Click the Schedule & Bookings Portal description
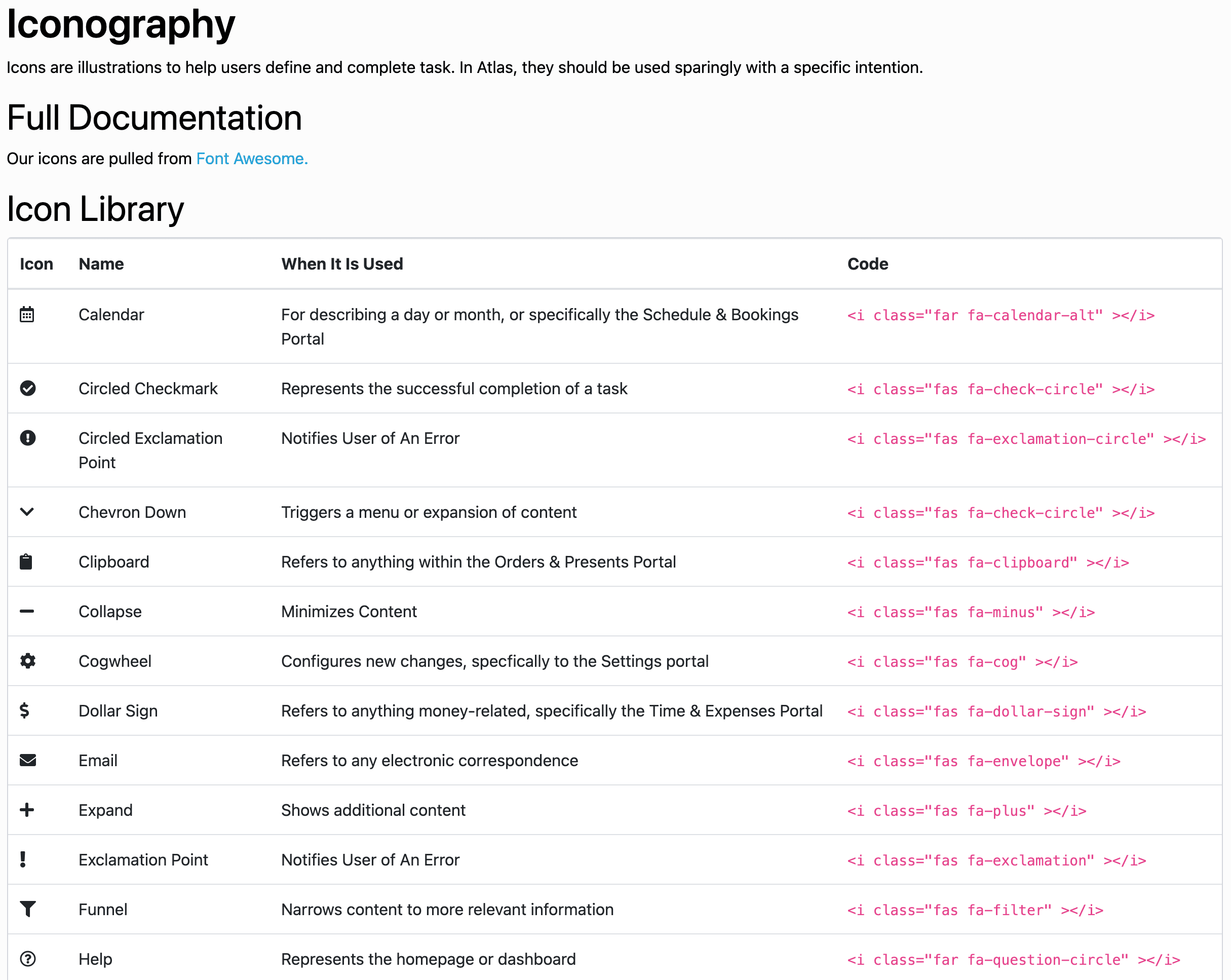The width and height of the screenshot is (1231, 980). (540, 327)
